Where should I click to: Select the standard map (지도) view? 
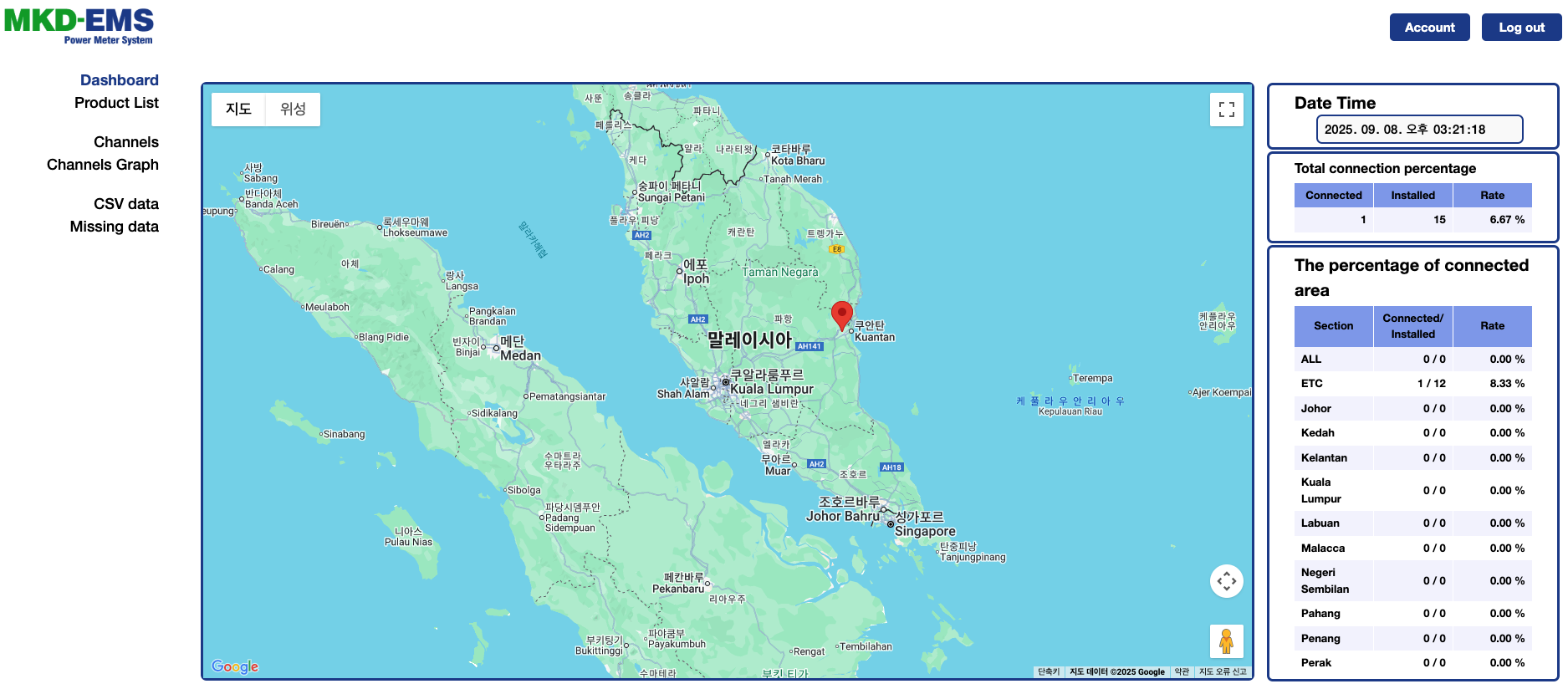[x=238, y=110]
